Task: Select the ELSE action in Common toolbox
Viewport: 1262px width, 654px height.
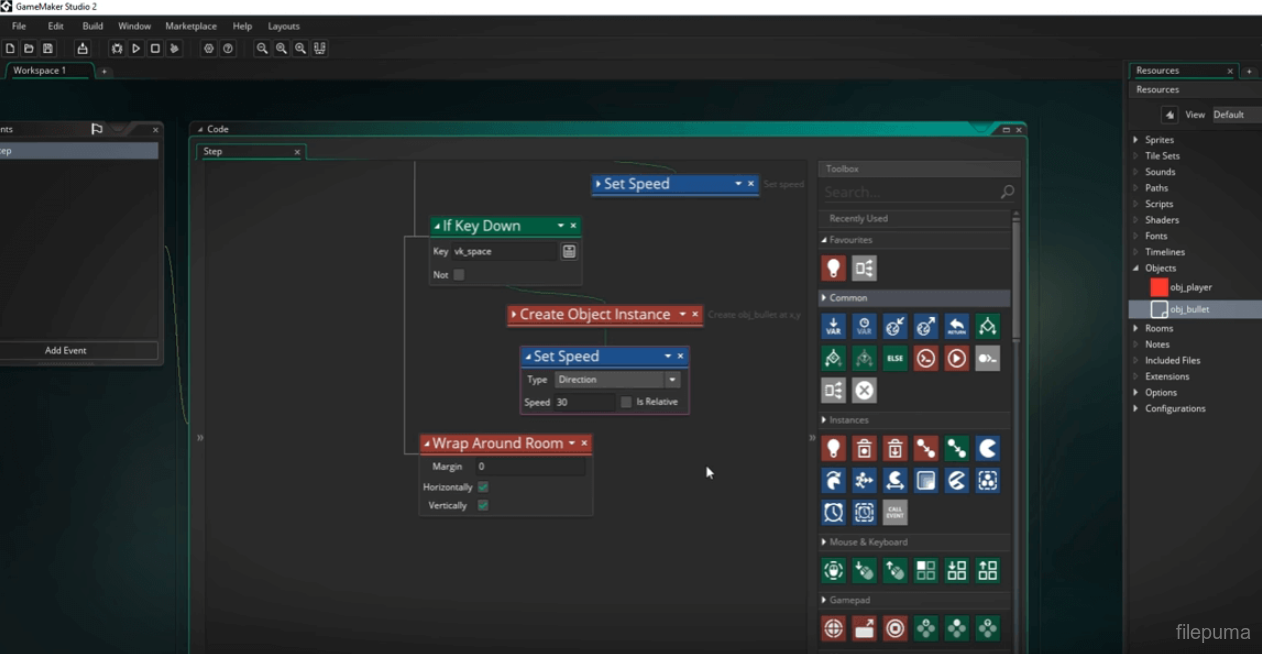Action: [895, 358]
